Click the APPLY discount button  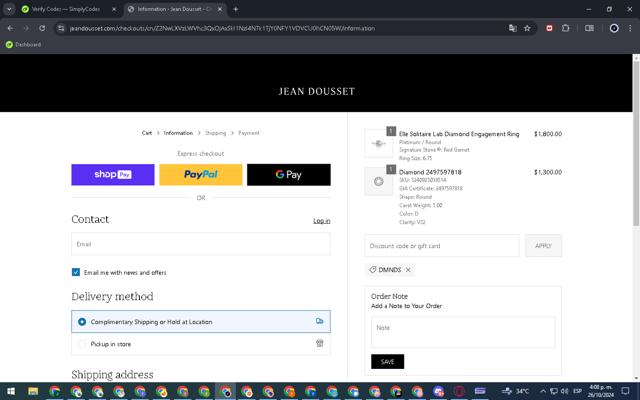point(543,246)
